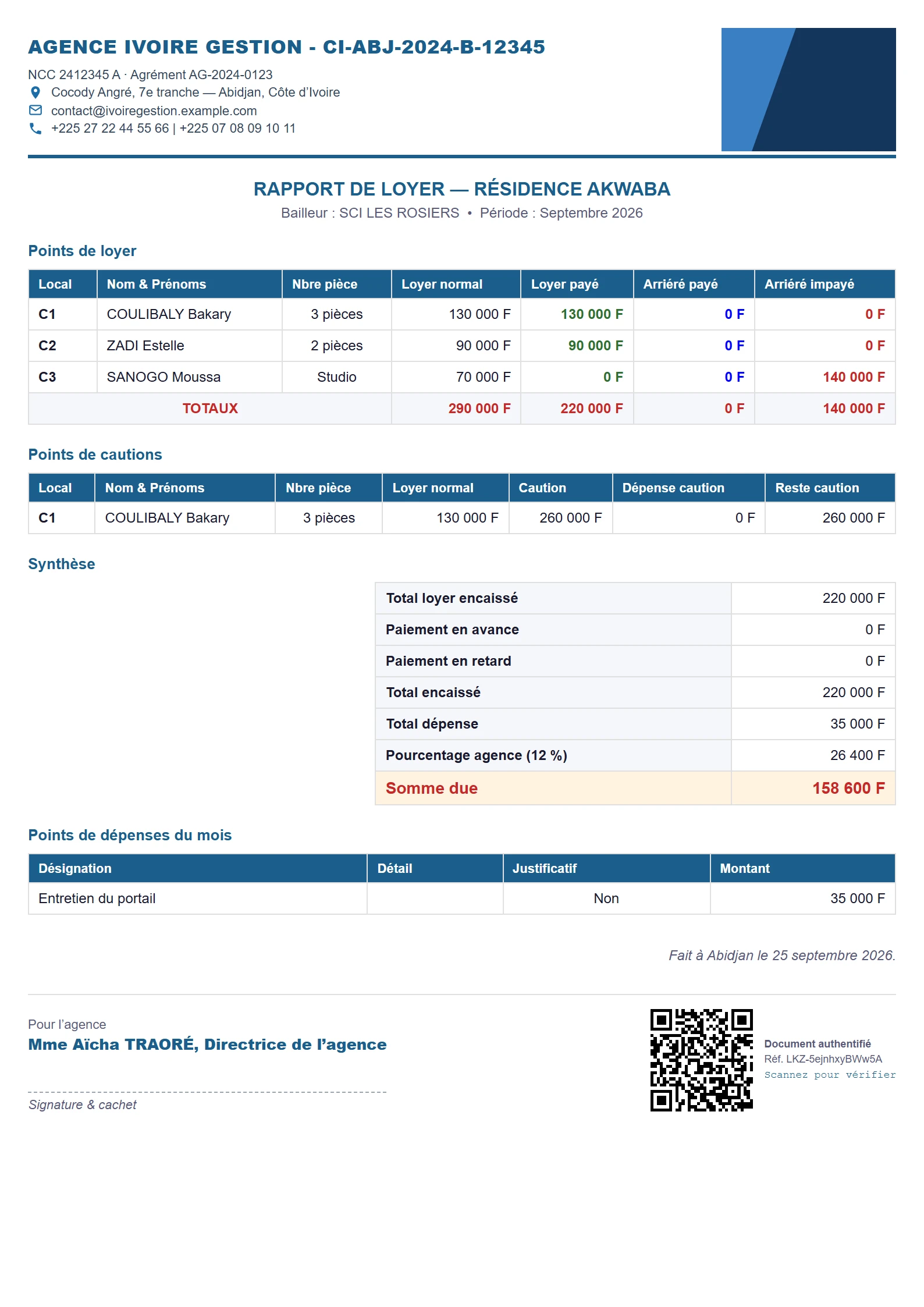
Task: Click the 'Paiement en avance' row label
Action: pos(452,630)
